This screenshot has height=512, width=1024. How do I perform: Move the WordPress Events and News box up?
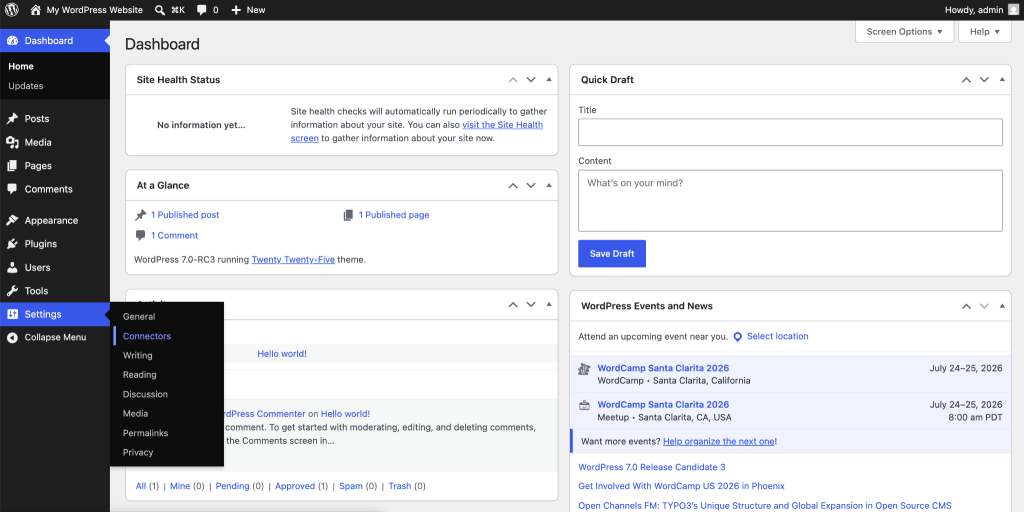click(x=967, y=306)
